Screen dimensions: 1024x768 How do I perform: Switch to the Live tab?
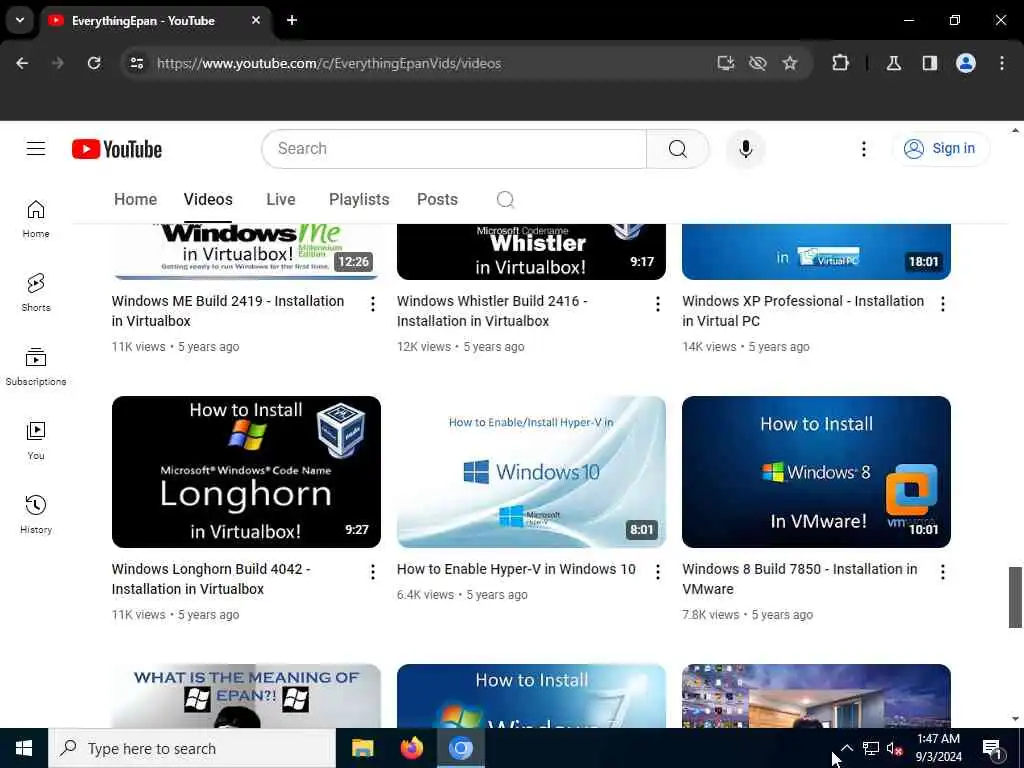coord(281,199)
